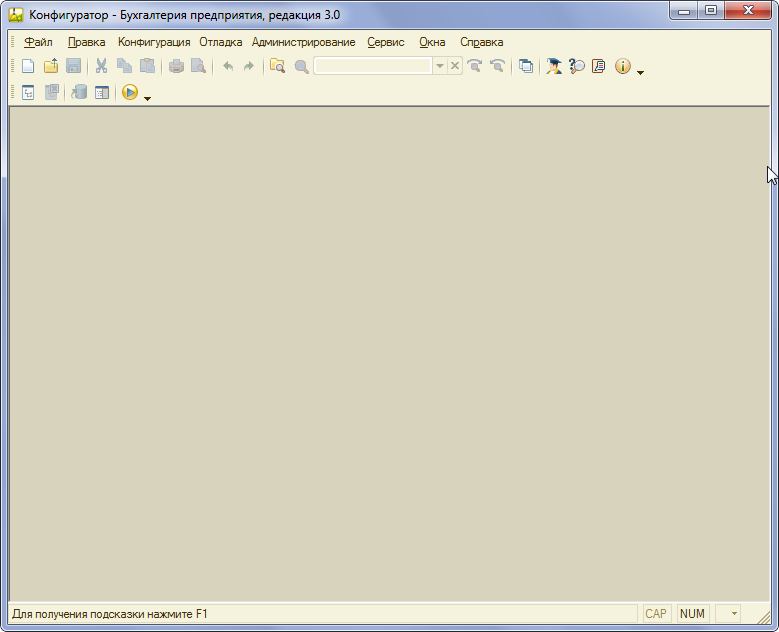
Task: Open the Справка menu
Action: point(481,42)
